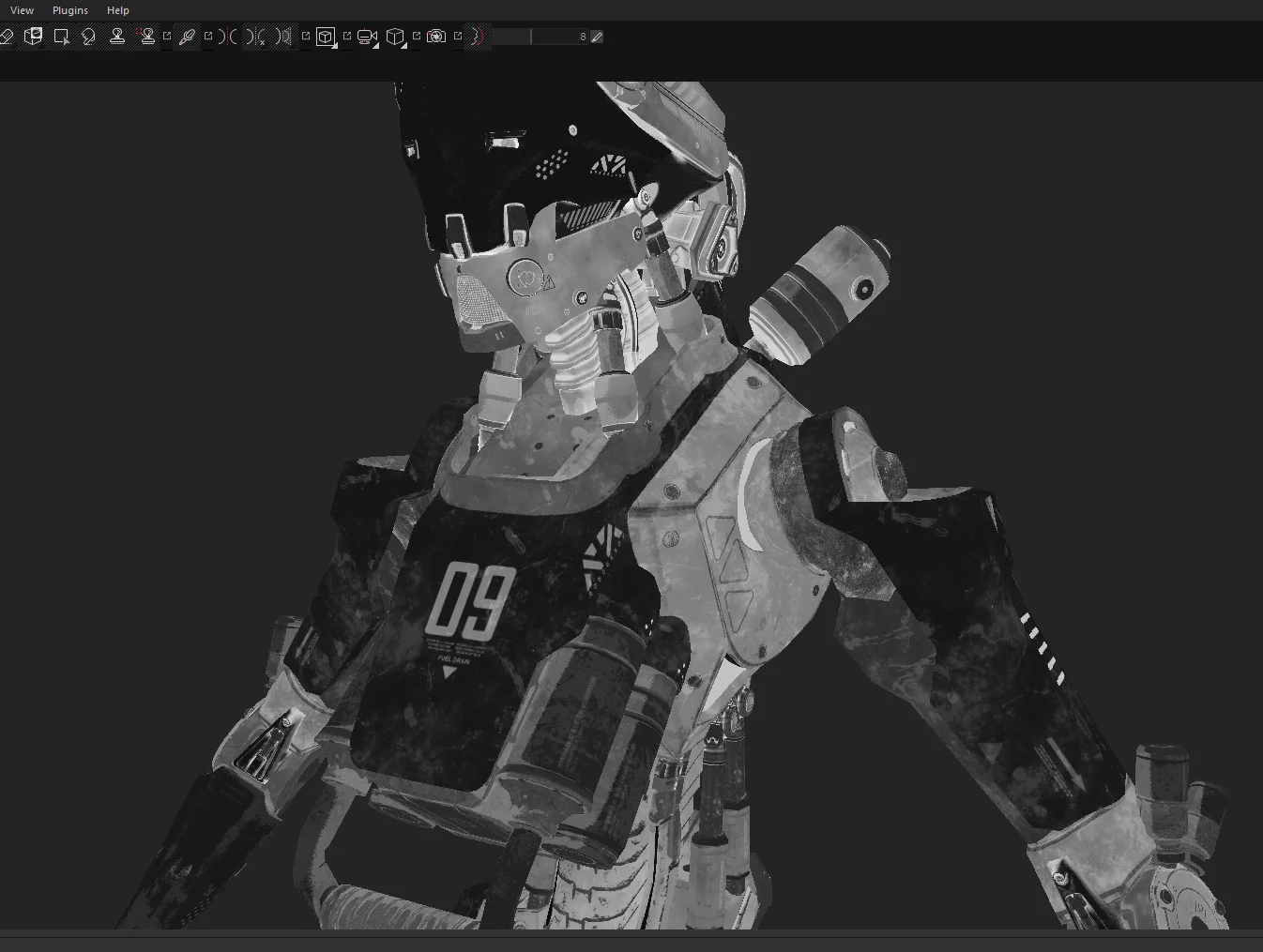Select the Projection tool
1263x952 pixels.
(x=34, y=37)
